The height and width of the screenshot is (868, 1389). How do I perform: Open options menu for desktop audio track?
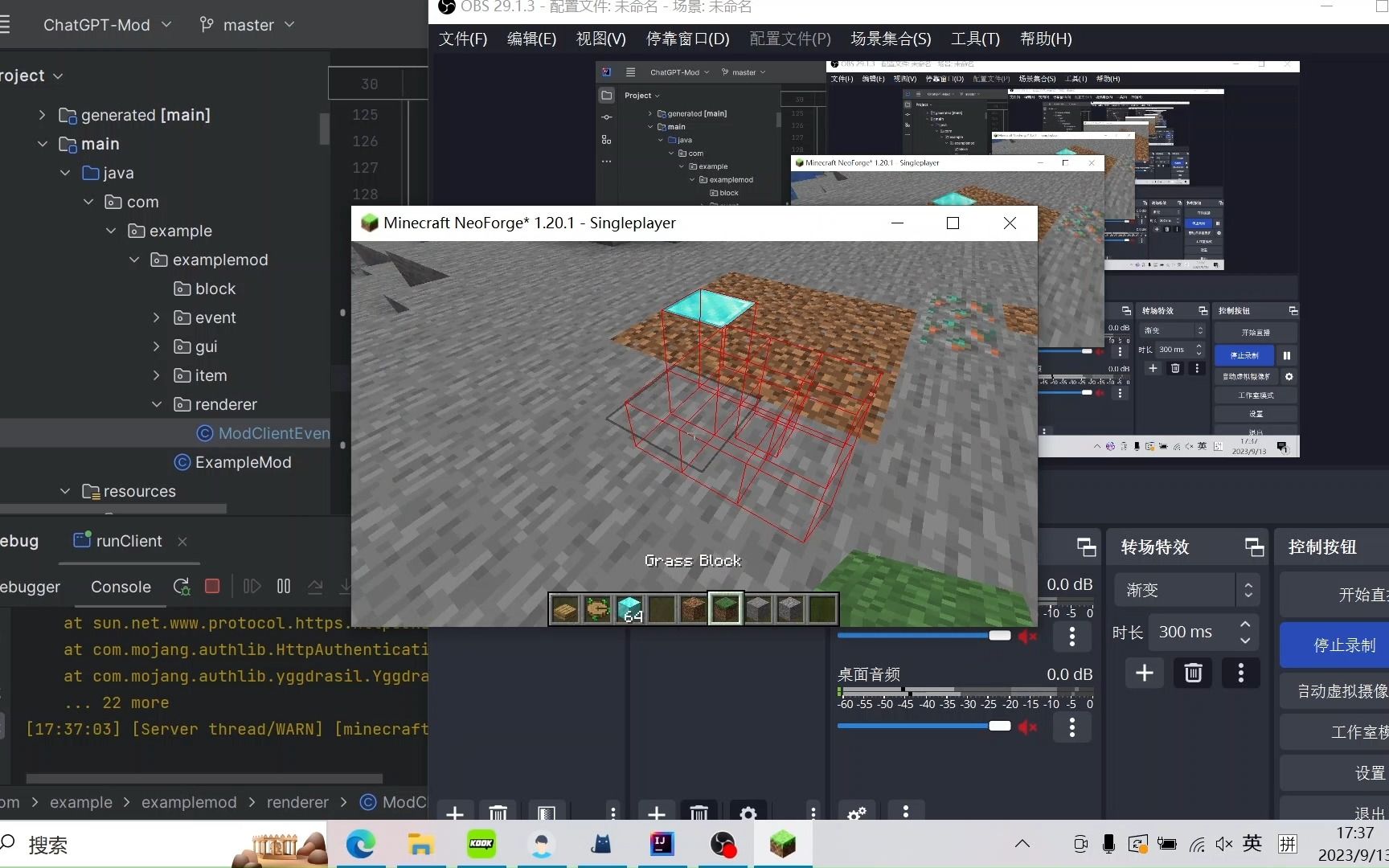[x=1071, y=727]
